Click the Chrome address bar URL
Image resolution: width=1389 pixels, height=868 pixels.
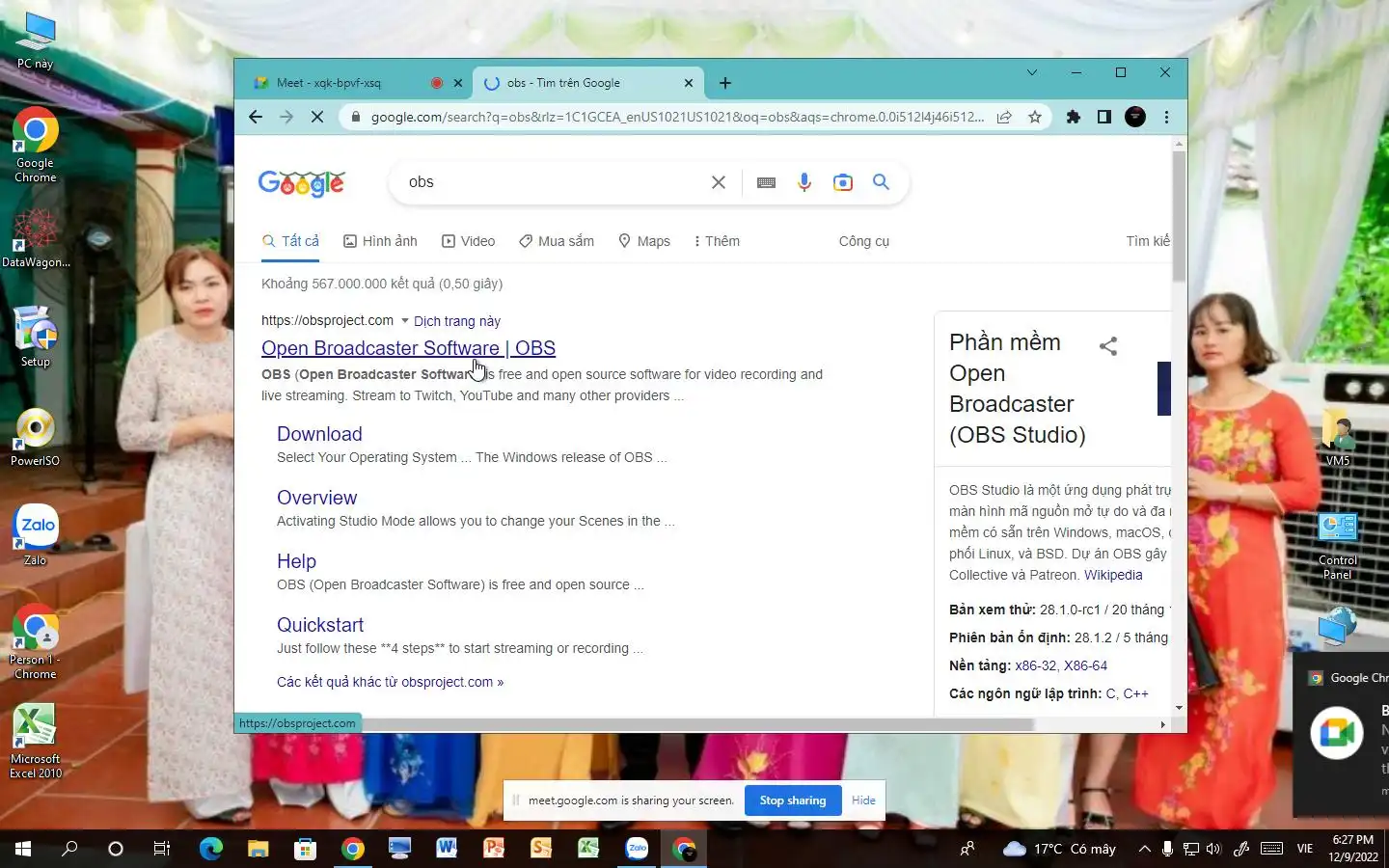[677, 117]
